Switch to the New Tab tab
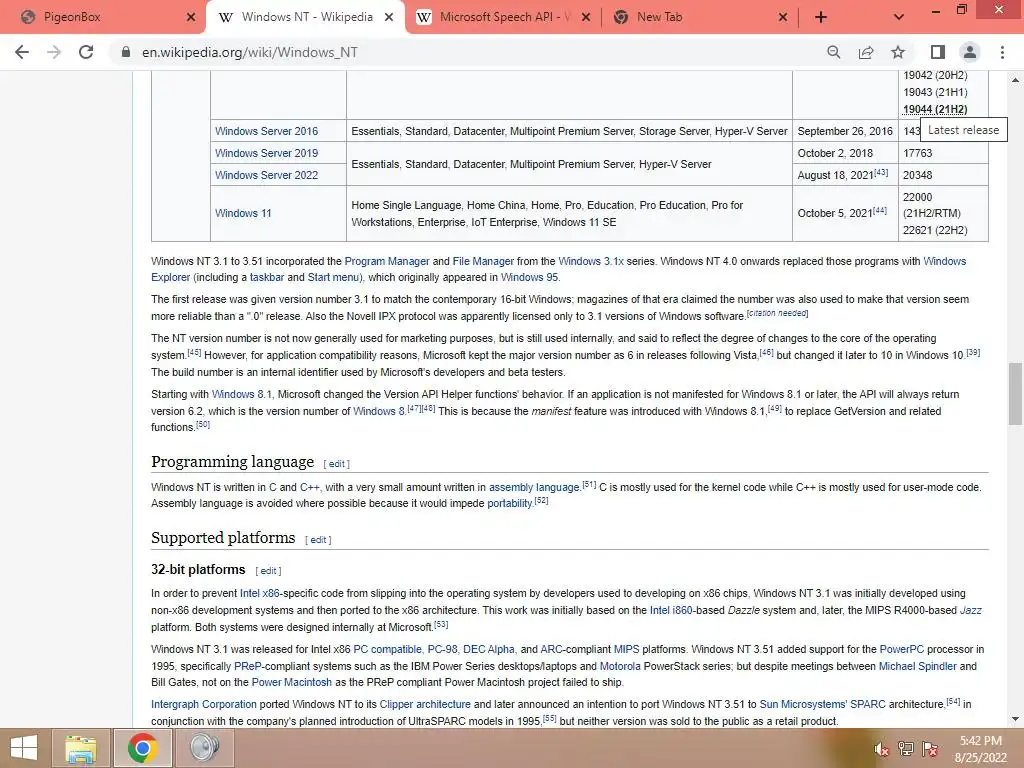This screenshot has width=1024, height=768. 699,18
